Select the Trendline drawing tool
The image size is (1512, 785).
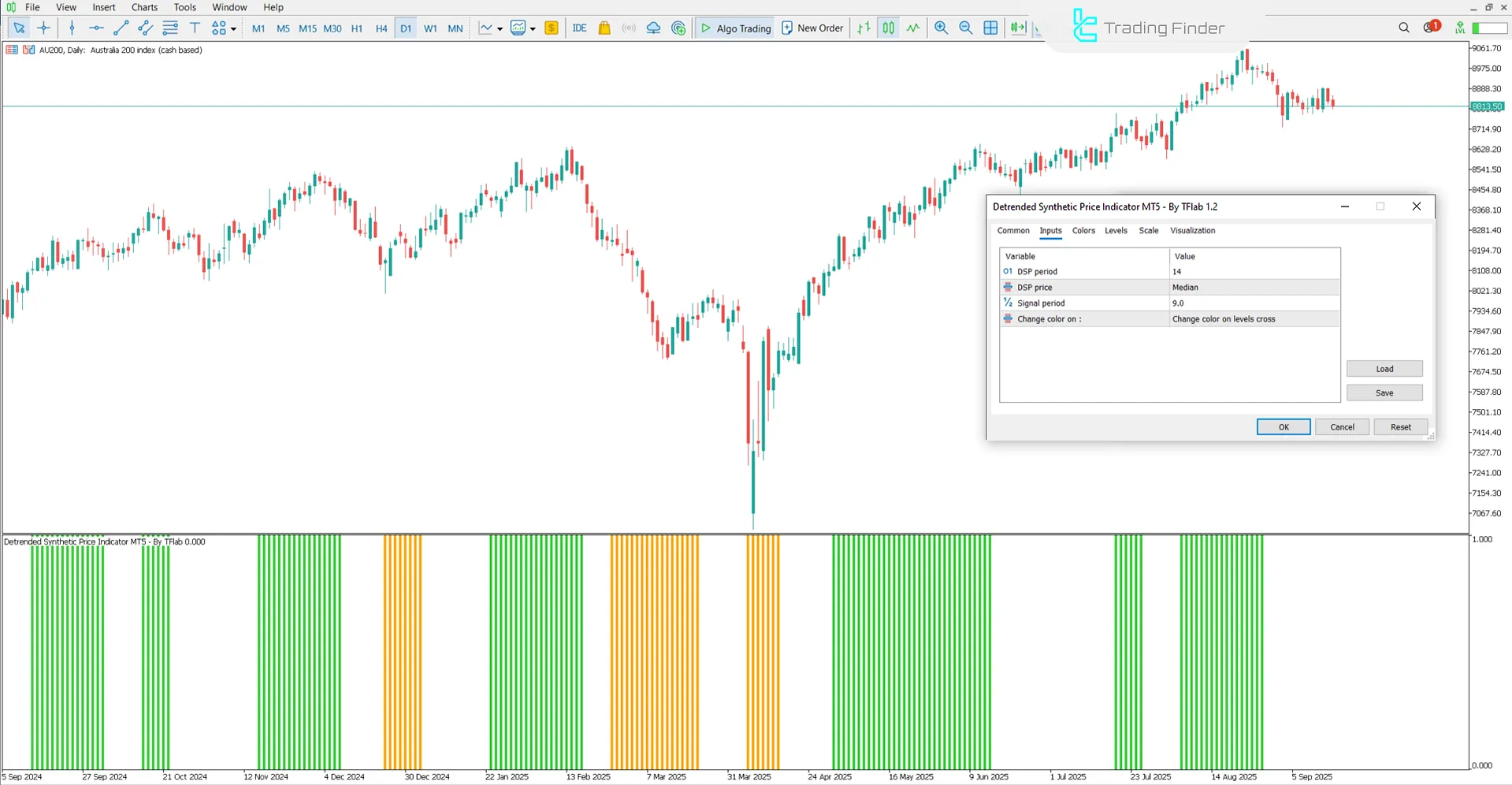point(120,28)
